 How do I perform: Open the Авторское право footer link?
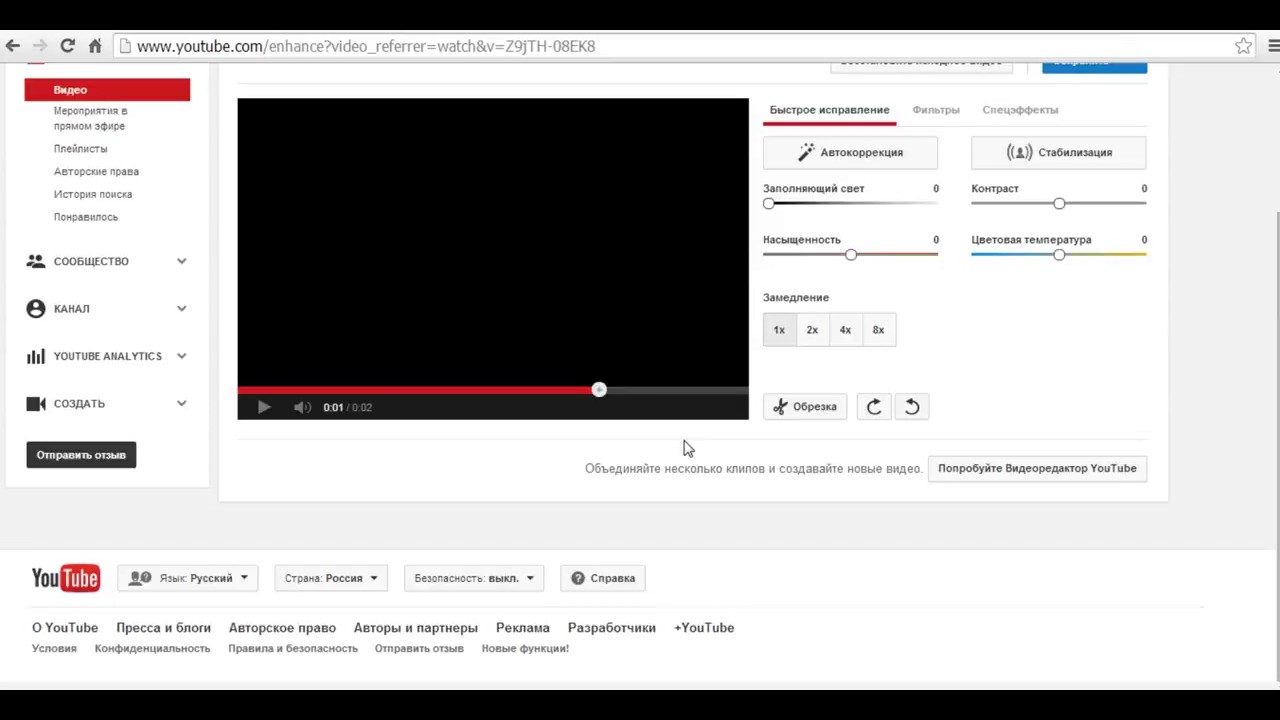click(282, 628)
